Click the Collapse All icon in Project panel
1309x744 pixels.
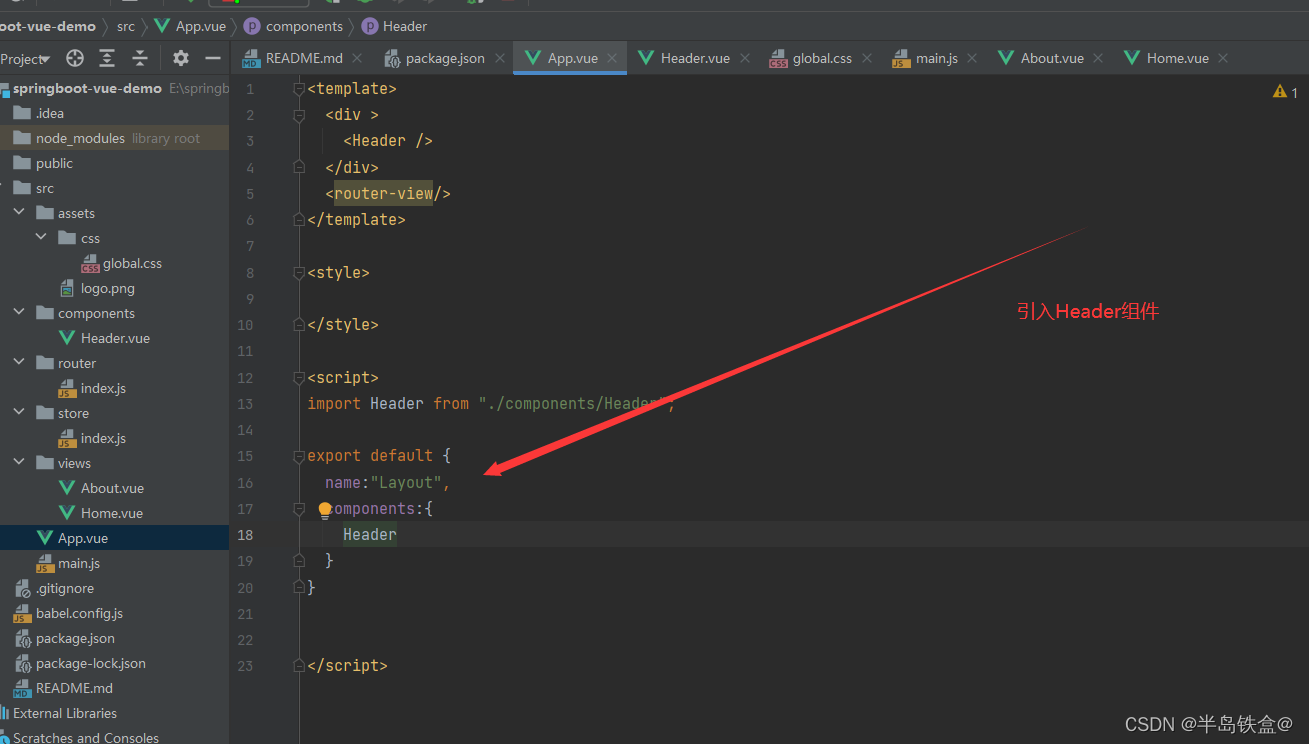click(140, 58)
